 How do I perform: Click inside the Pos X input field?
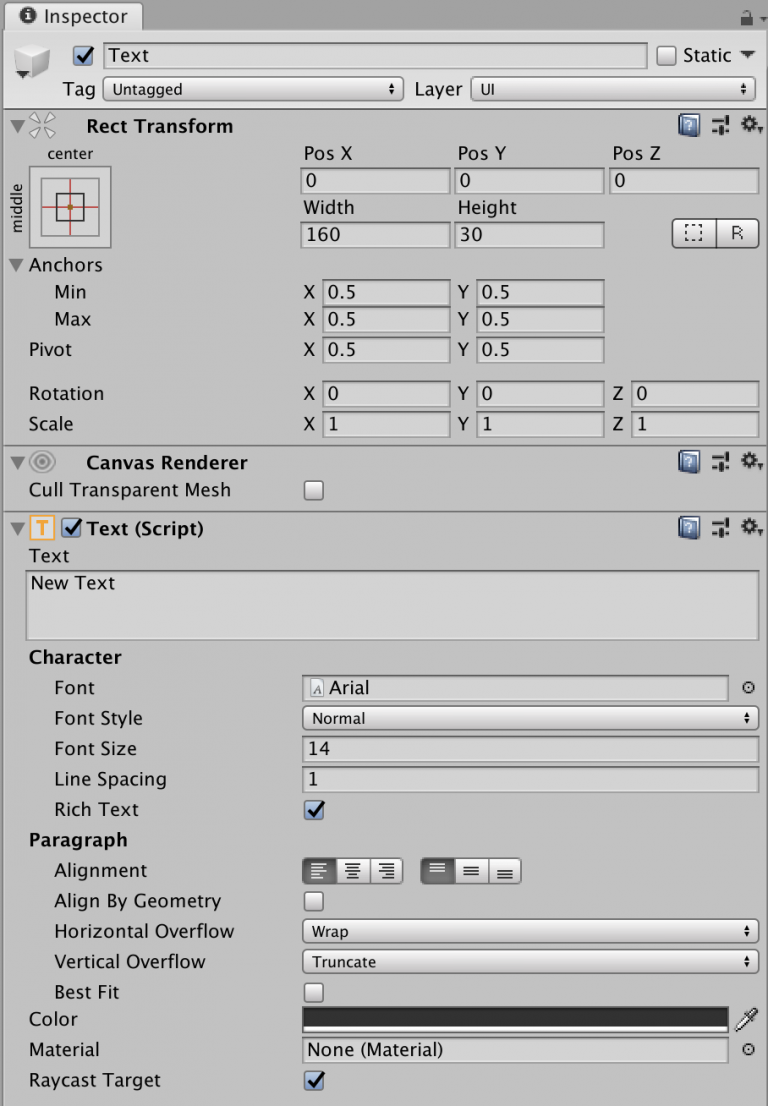(x=374, y=181)
